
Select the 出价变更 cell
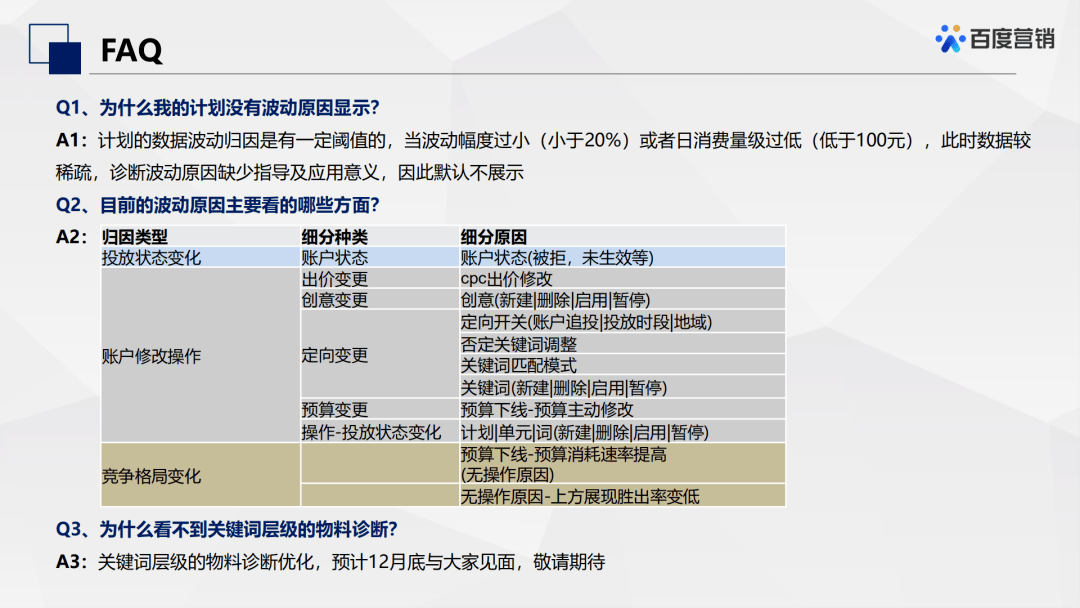click(x=380, y=279)
